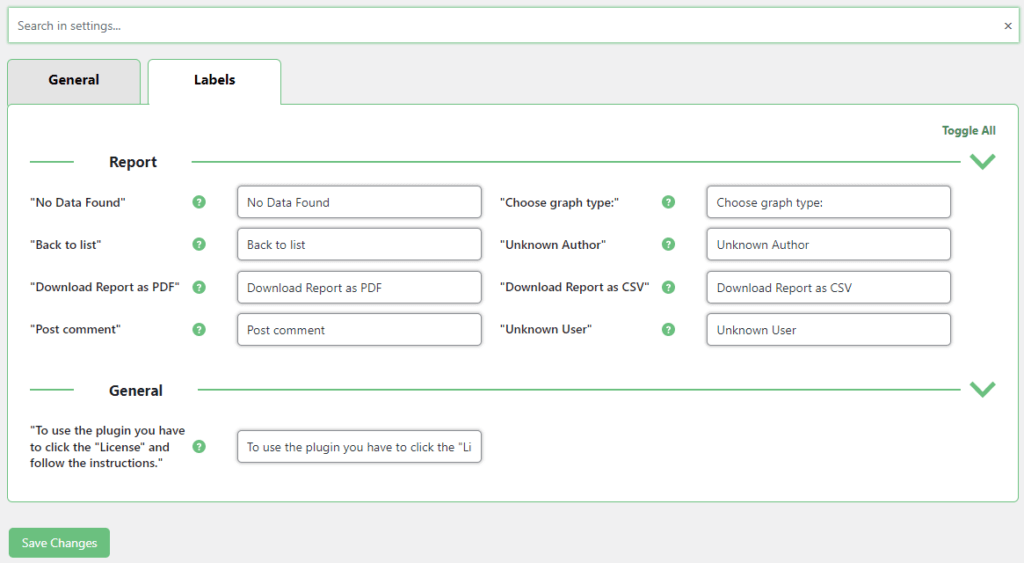The height and width of the screenshot is (563, 1024).
Task: Click help icon for "Download Report as CSV"
Action: (x=668, y=287)
